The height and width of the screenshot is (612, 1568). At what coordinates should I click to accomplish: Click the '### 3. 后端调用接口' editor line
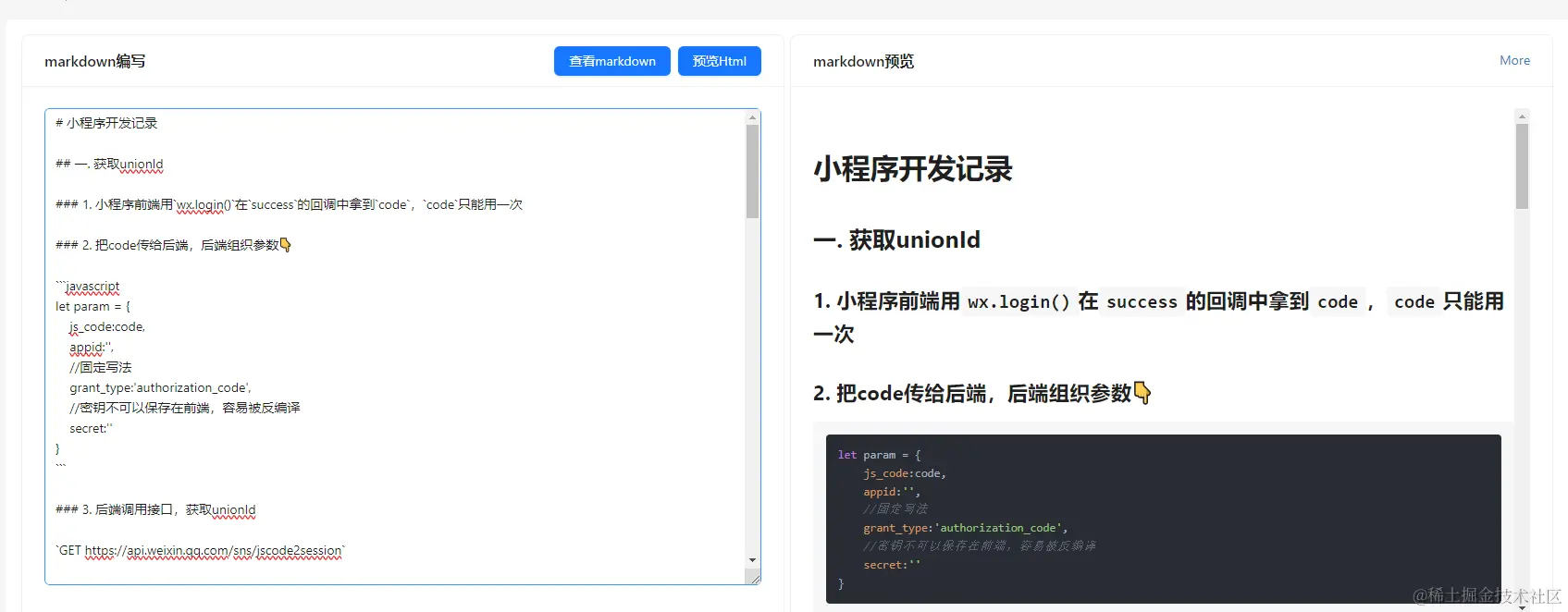point(155,509)
